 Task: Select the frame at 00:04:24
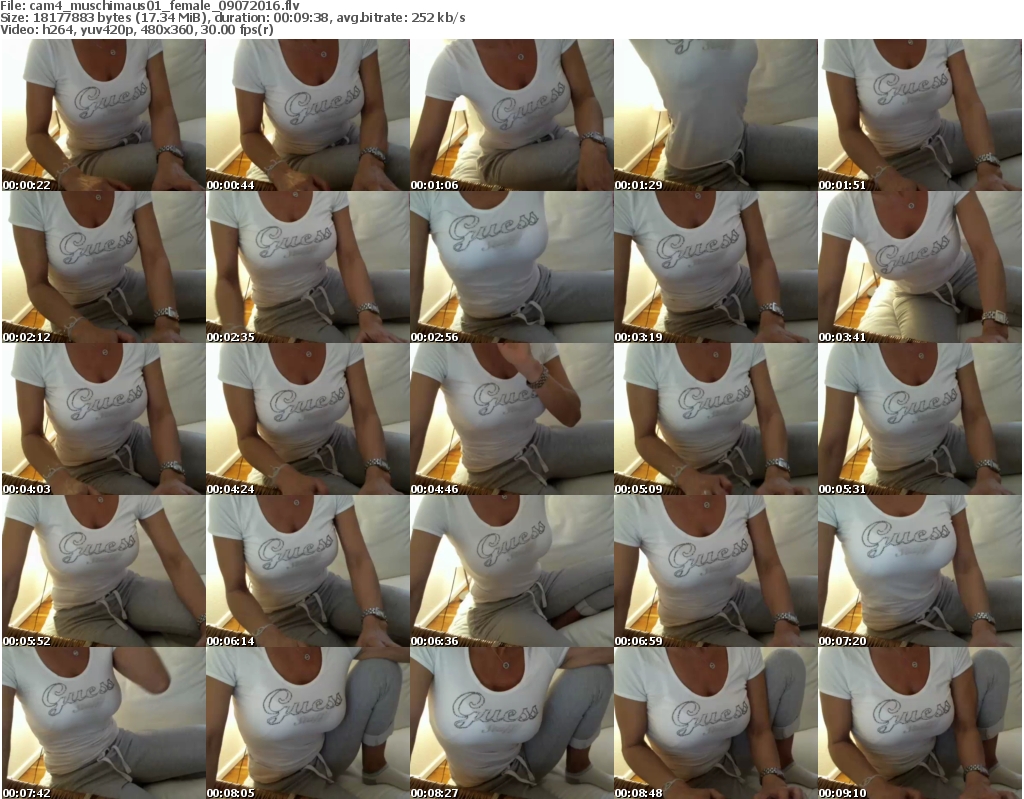click(308, 419)
